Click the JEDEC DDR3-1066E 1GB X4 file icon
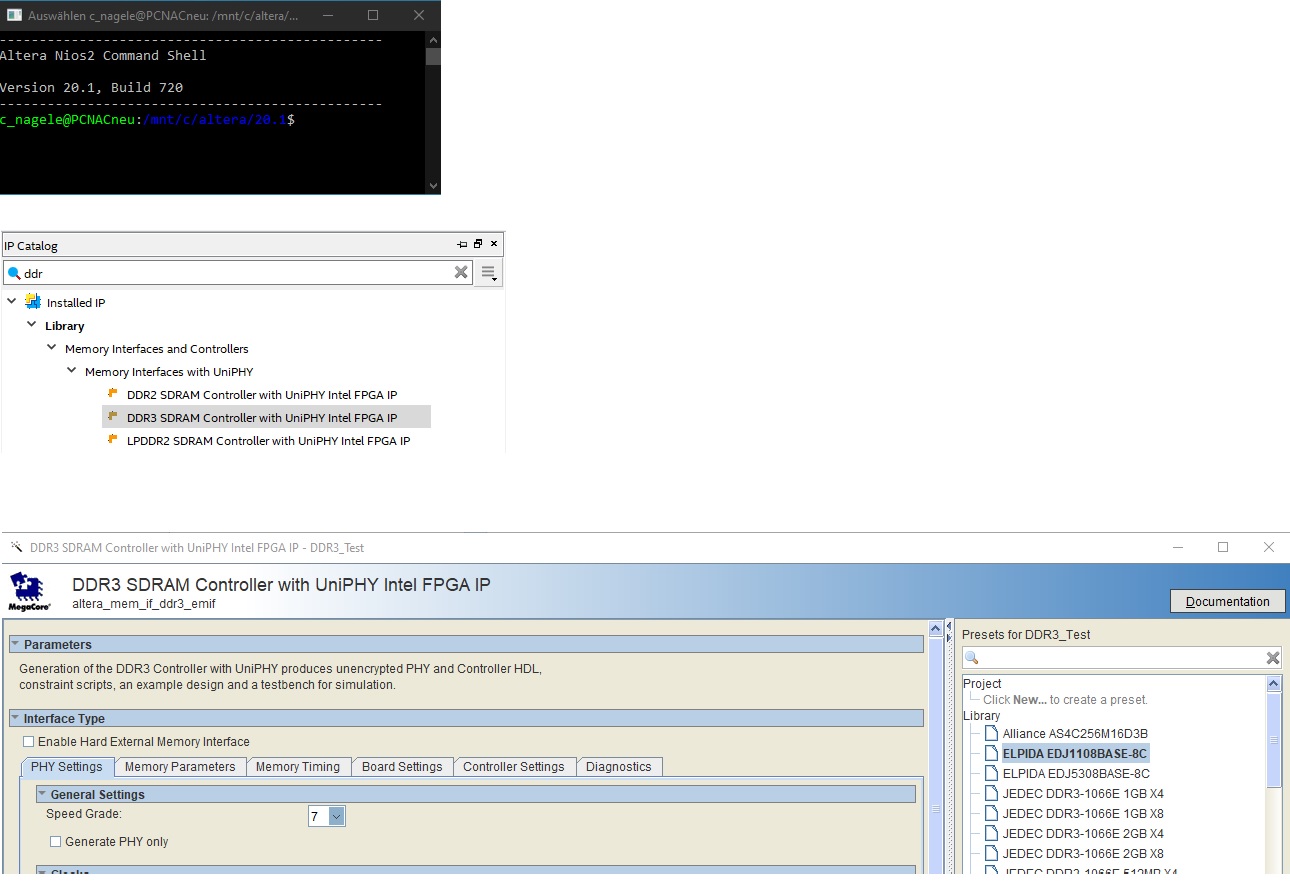This screenshot has width=1290, height=893. [x=991, y=794]
